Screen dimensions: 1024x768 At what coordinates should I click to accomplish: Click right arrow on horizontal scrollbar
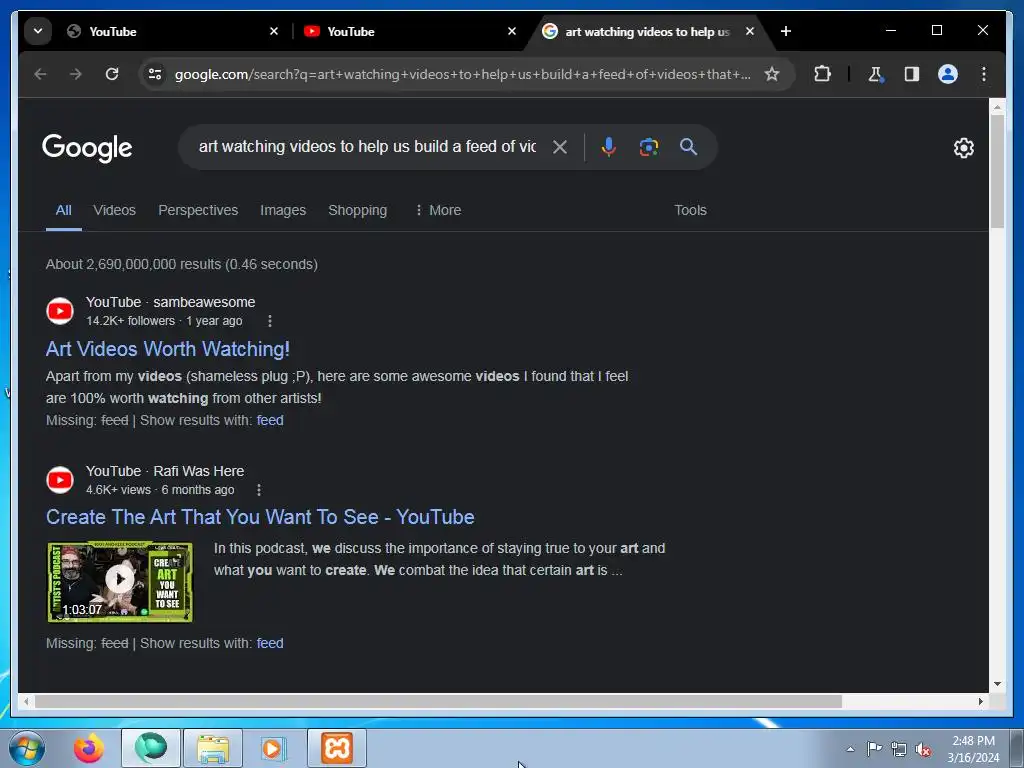981,701
